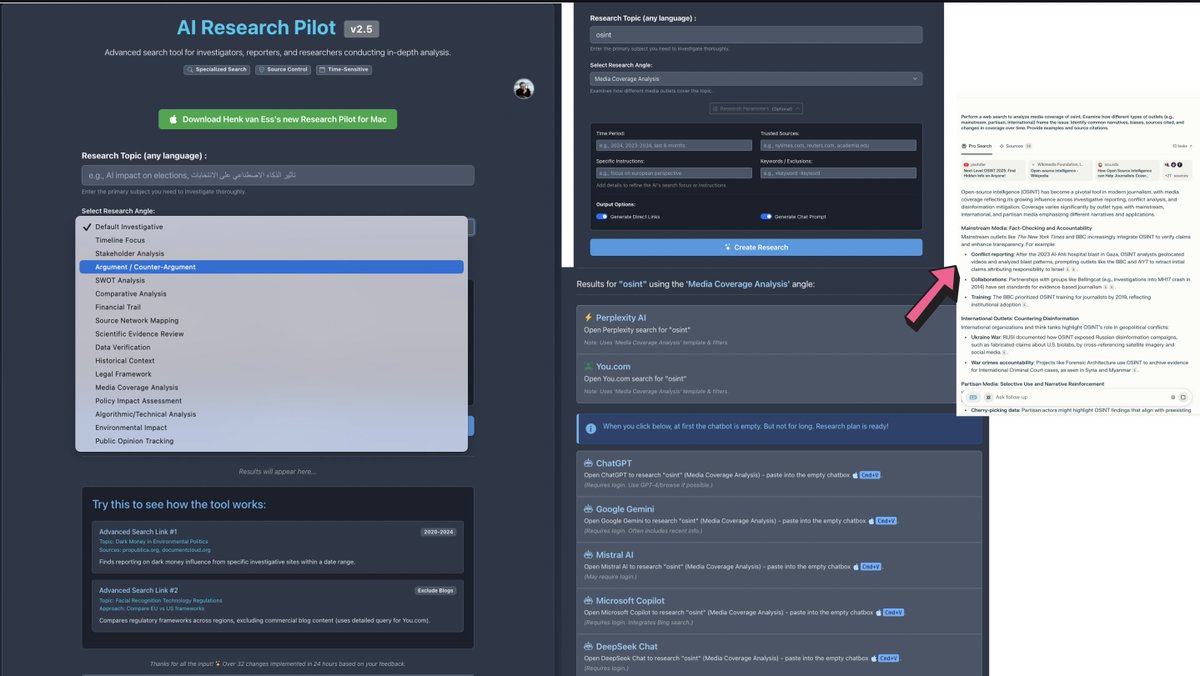Click the Perplexity AI lightning bolt icon
Image resolution: width=1200 pixels, height=676 pixels.
coord(588,318)
